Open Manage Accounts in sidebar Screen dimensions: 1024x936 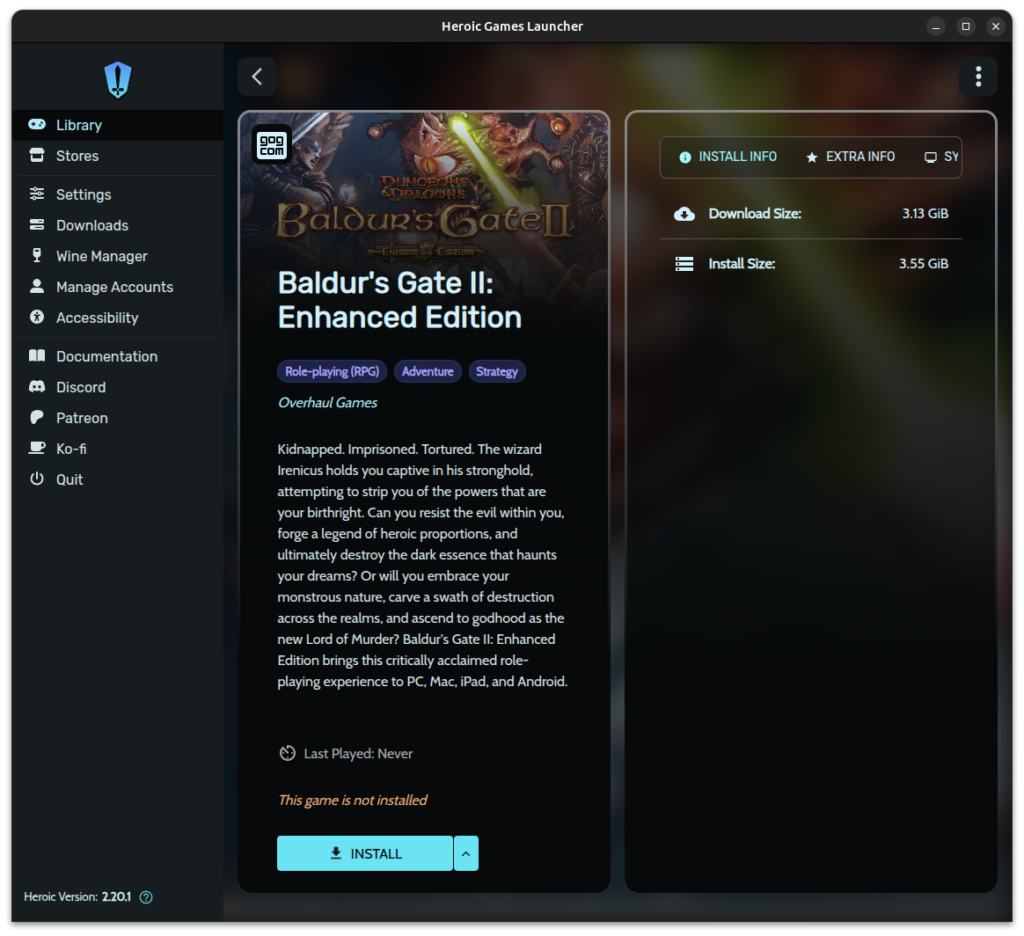point(114,287)
